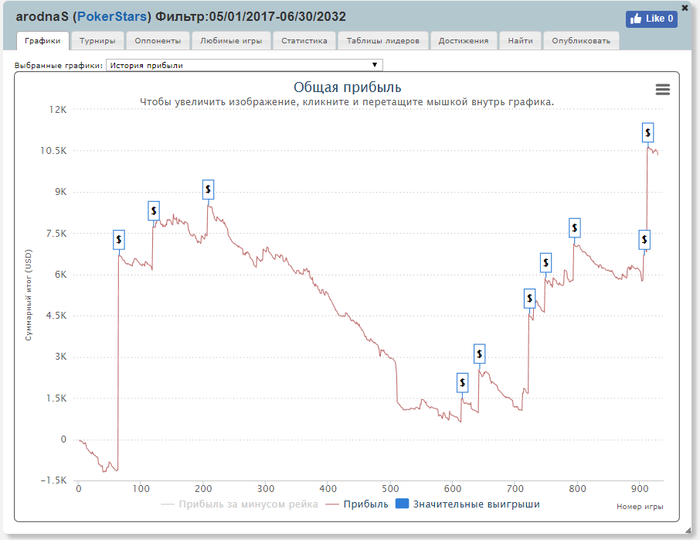700x540 pixels.
Task: Click the Номер игры axis title
Action: [640, 507]
